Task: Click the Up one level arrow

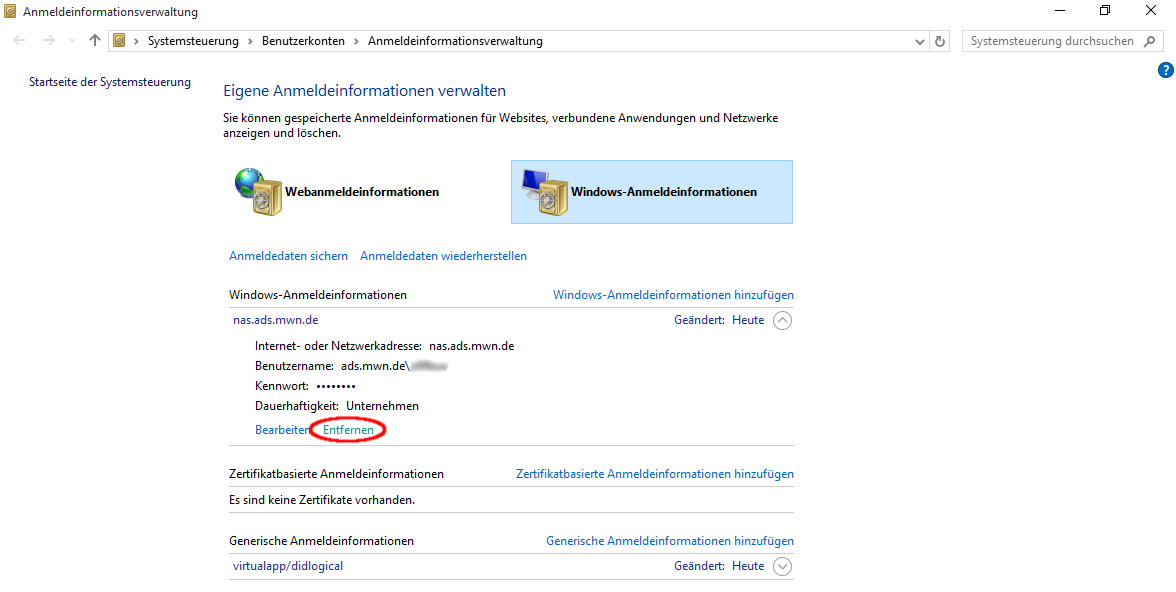Action: click(95, 41)
